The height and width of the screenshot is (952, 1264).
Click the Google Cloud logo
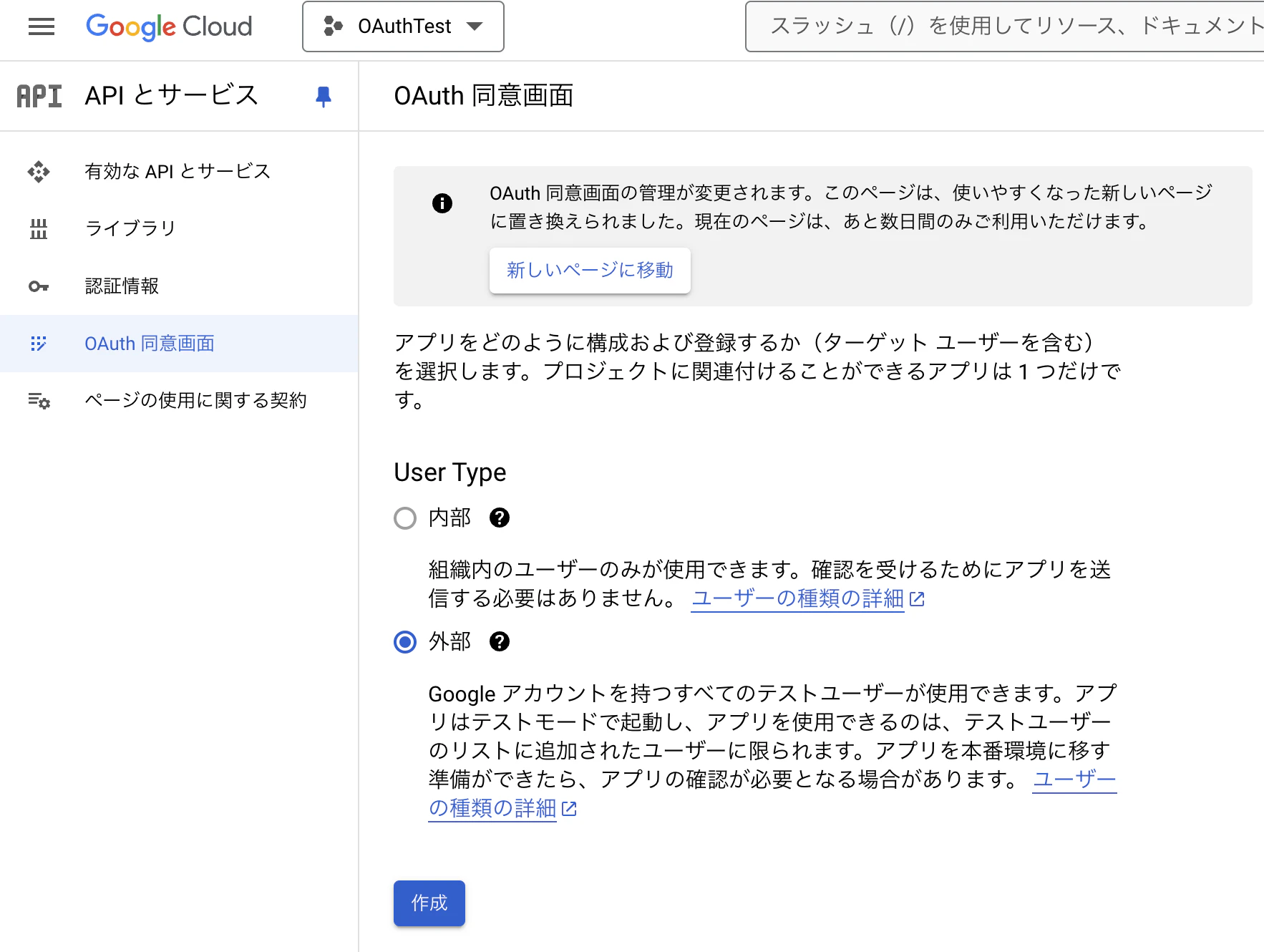(169, 26)
